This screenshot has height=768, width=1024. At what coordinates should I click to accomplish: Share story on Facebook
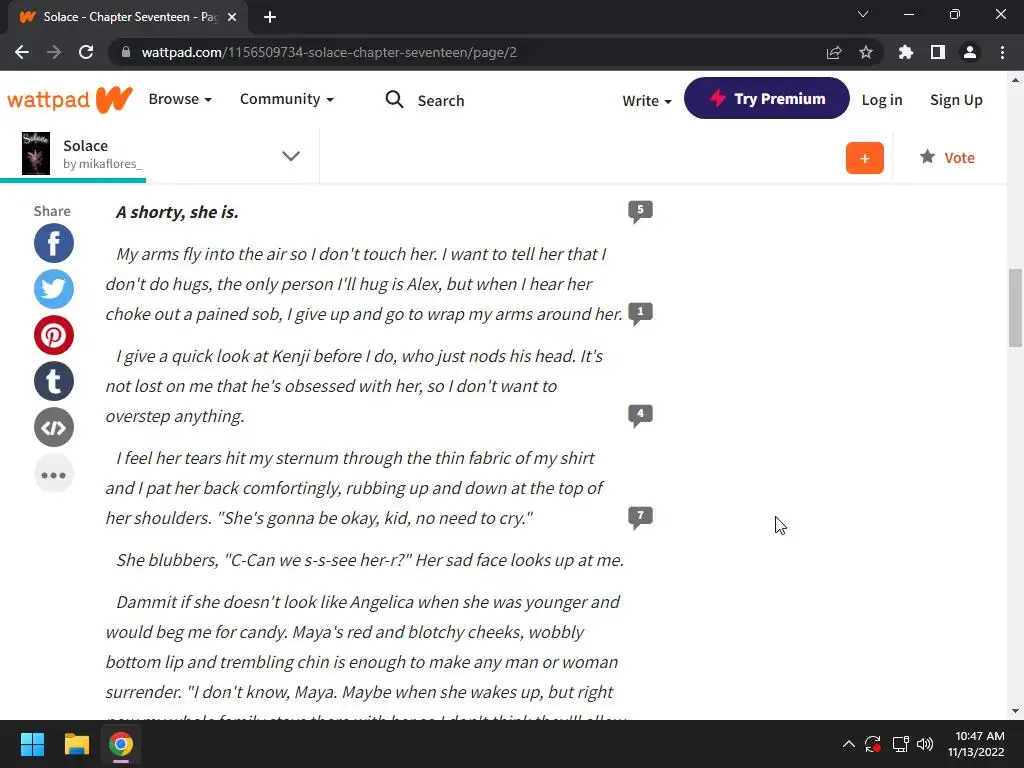[54, 244]
